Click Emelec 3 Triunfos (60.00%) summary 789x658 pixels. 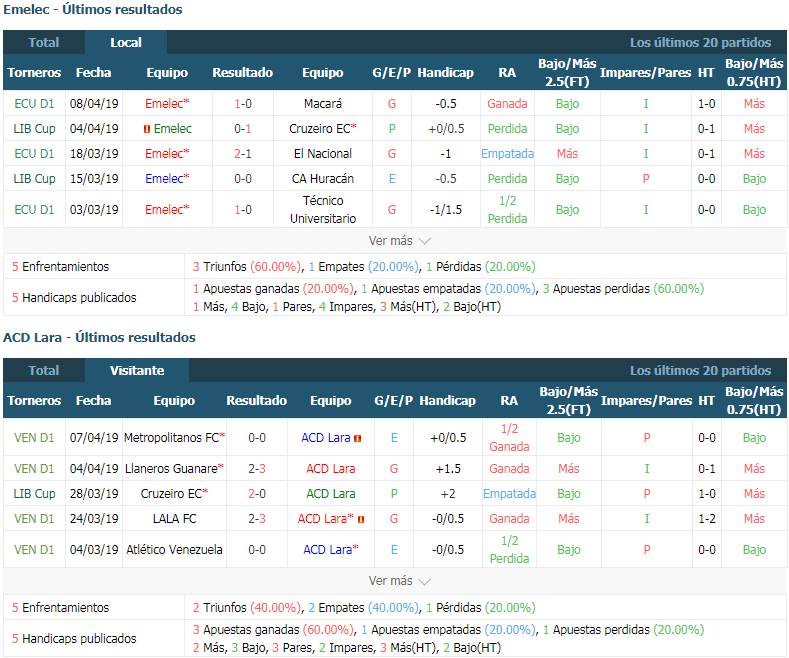[x=247, y=267]
